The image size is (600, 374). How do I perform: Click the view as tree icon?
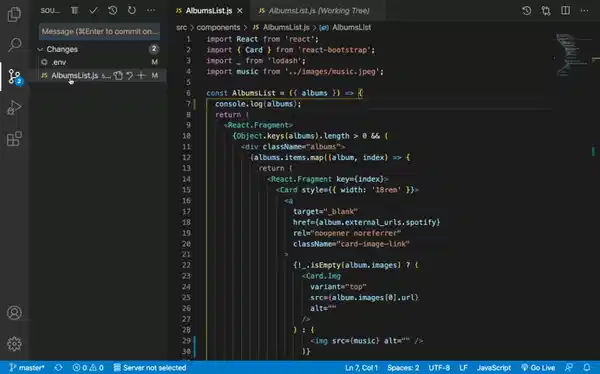(75, 11)
